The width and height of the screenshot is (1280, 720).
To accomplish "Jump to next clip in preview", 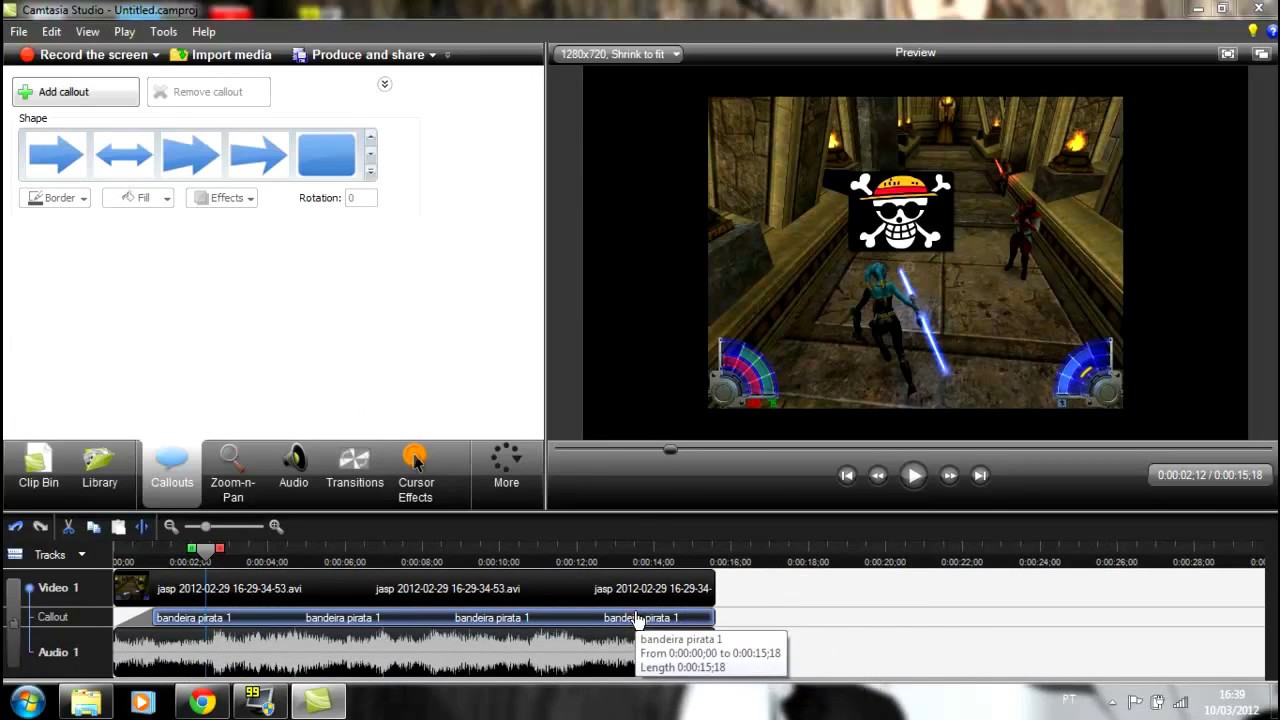I will tap(980, 476).
